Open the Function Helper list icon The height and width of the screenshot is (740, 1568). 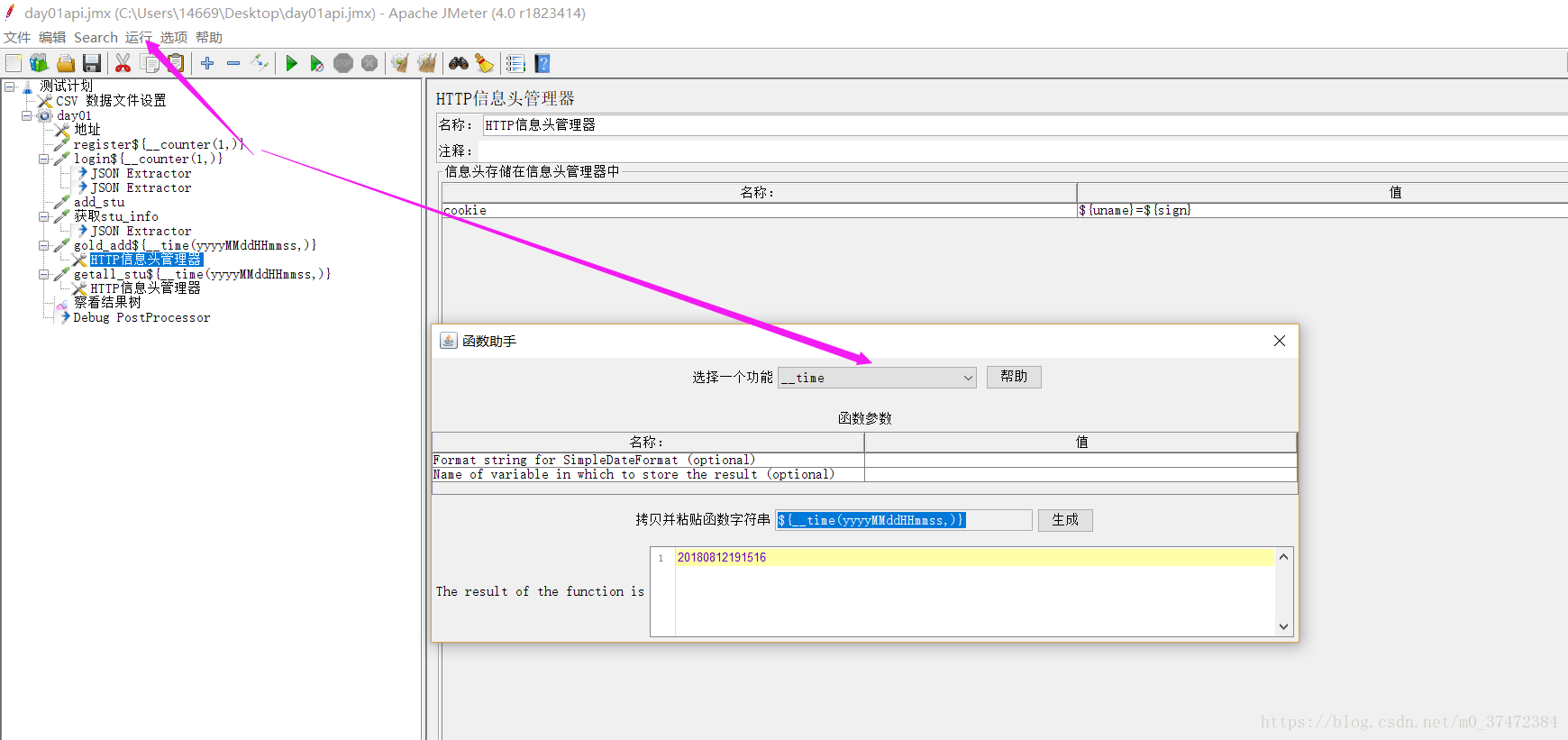pyautogui.click(x=515, y=63)
